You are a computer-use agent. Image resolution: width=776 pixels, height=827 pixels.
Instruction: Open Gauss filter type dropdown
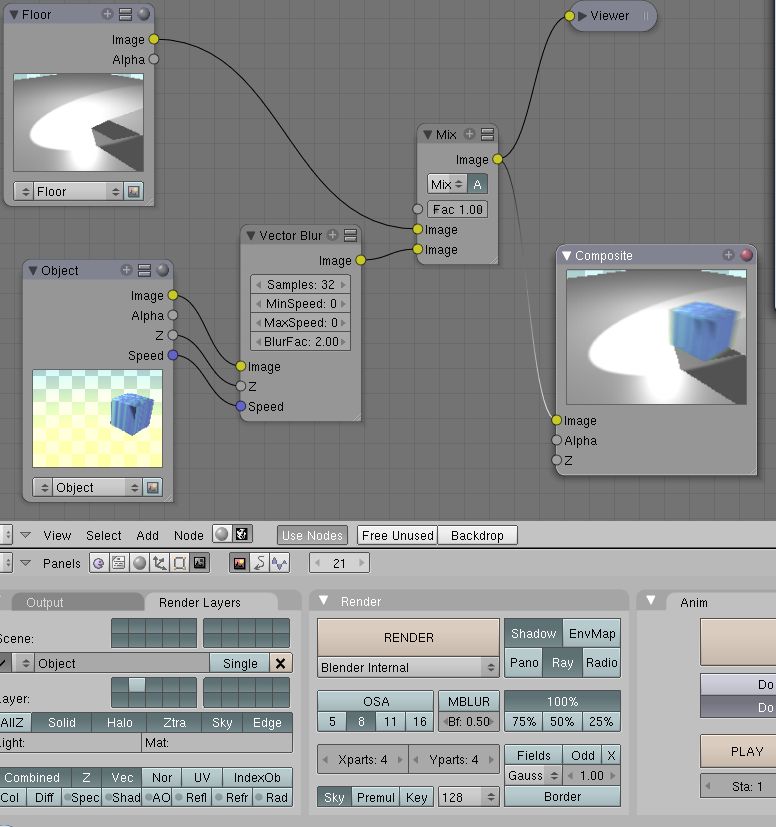[x=533, y=776]
